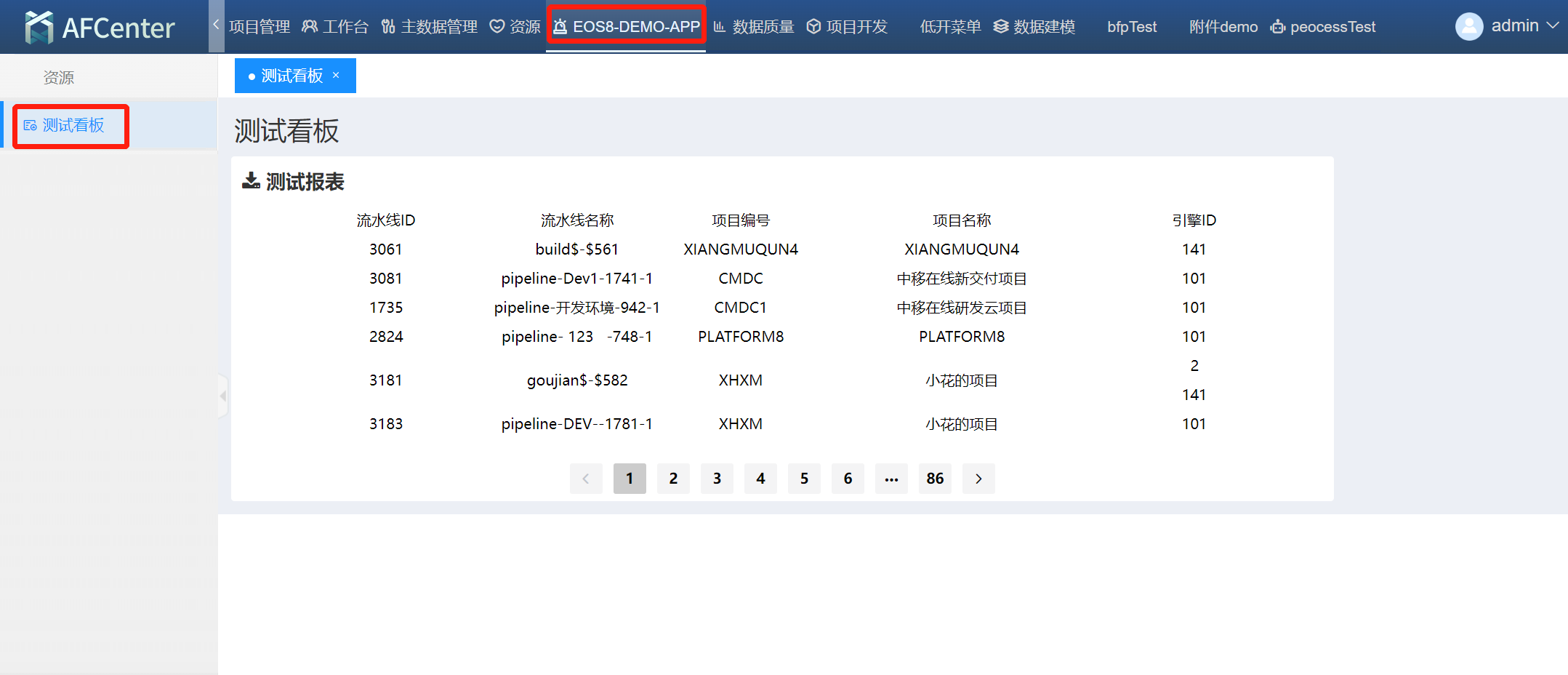The image size is (1568, 675).
Task: Jump to last page 86
Action: pos(935,479)
